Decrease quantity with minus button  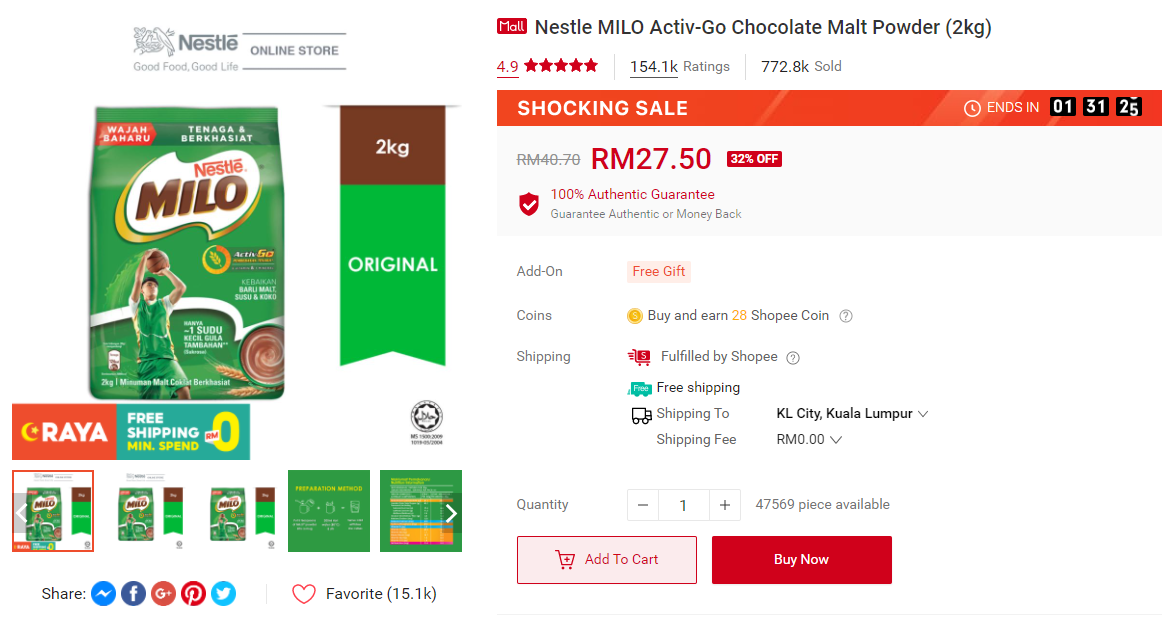coord(643,505)
